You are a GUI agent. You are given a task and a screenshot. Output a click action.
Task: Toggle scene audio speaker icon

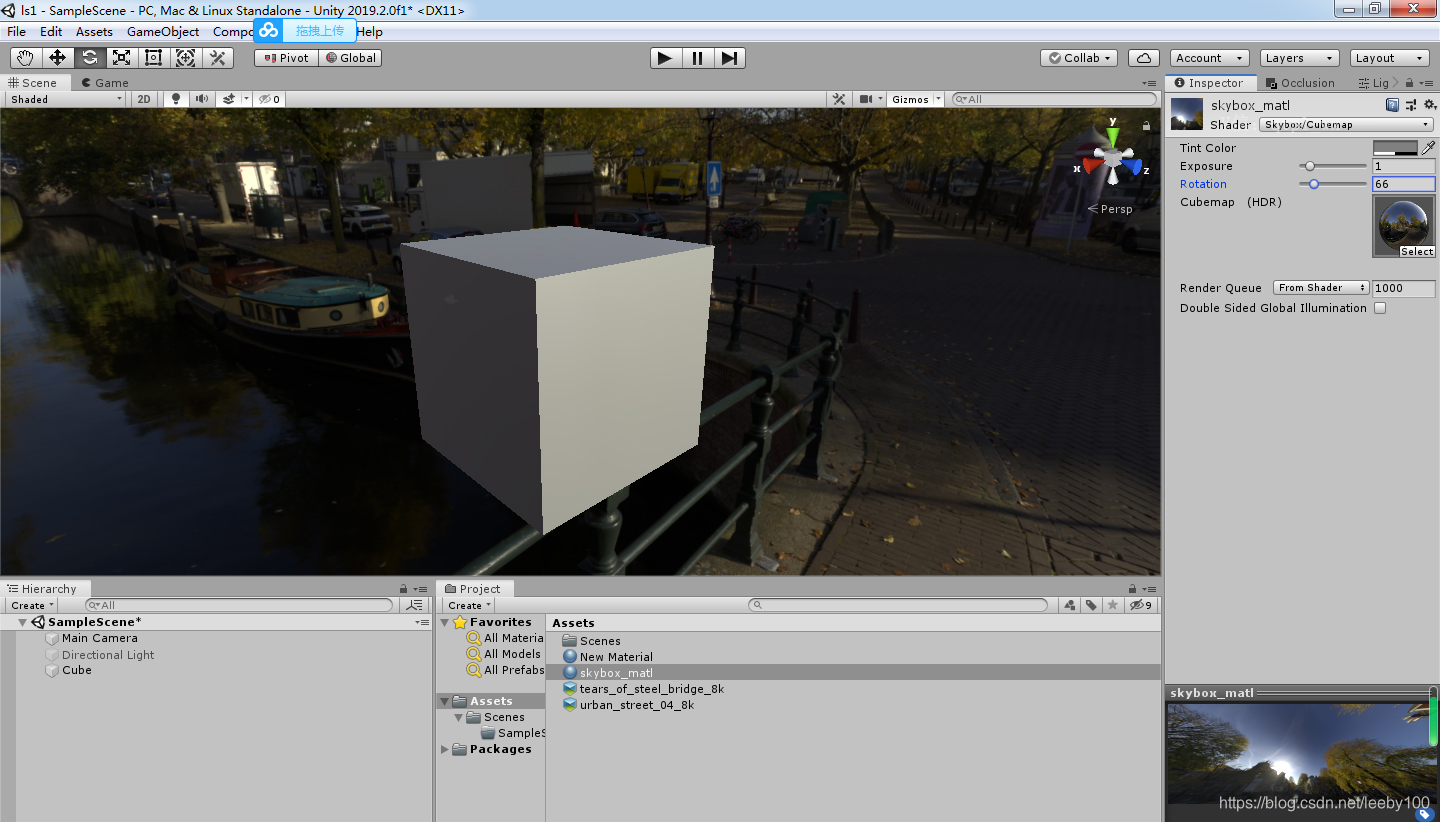202,99
